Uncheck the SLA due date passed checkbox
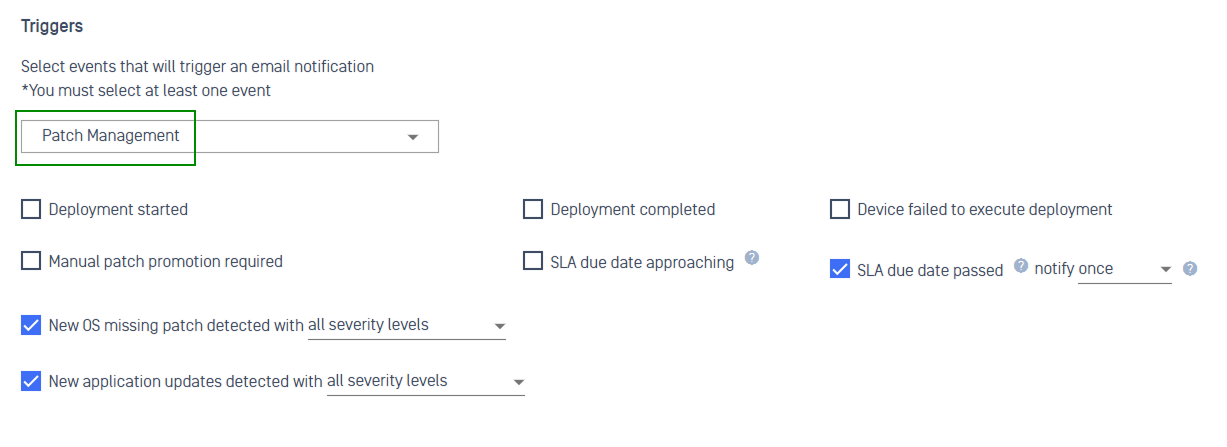Screen dimensions: 1227x447 [840, 269]
